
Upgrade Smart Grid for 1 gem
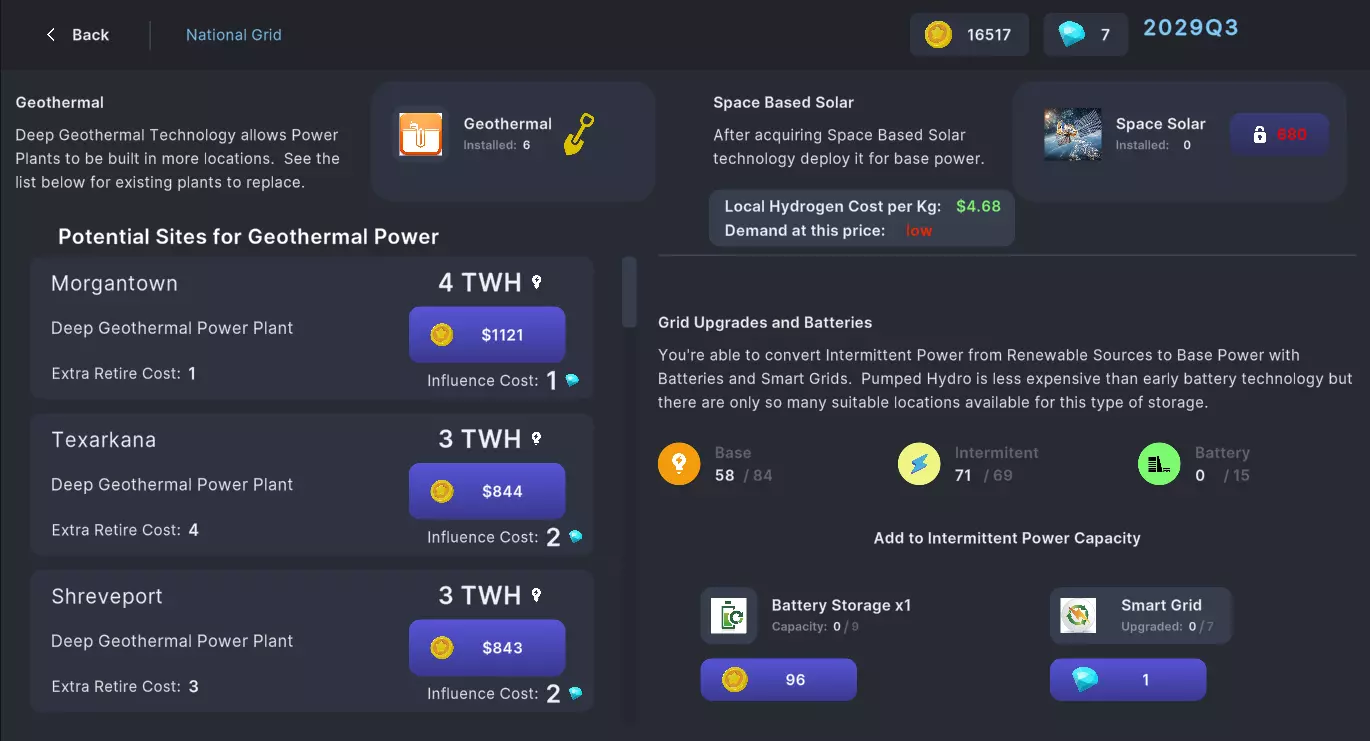pos(1127,680)
